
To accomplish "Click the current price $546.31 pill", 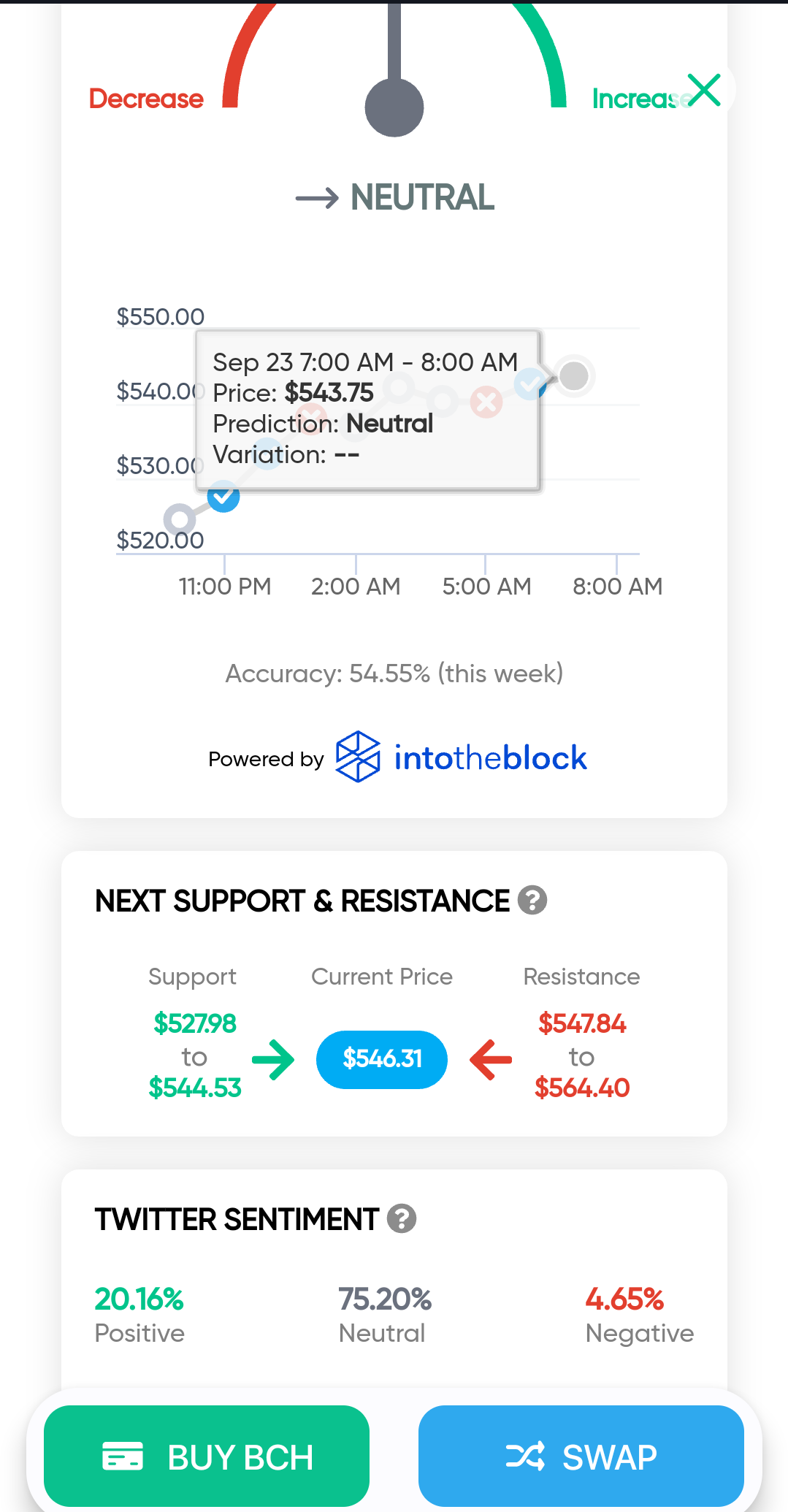I will (x=382, y=1059).
